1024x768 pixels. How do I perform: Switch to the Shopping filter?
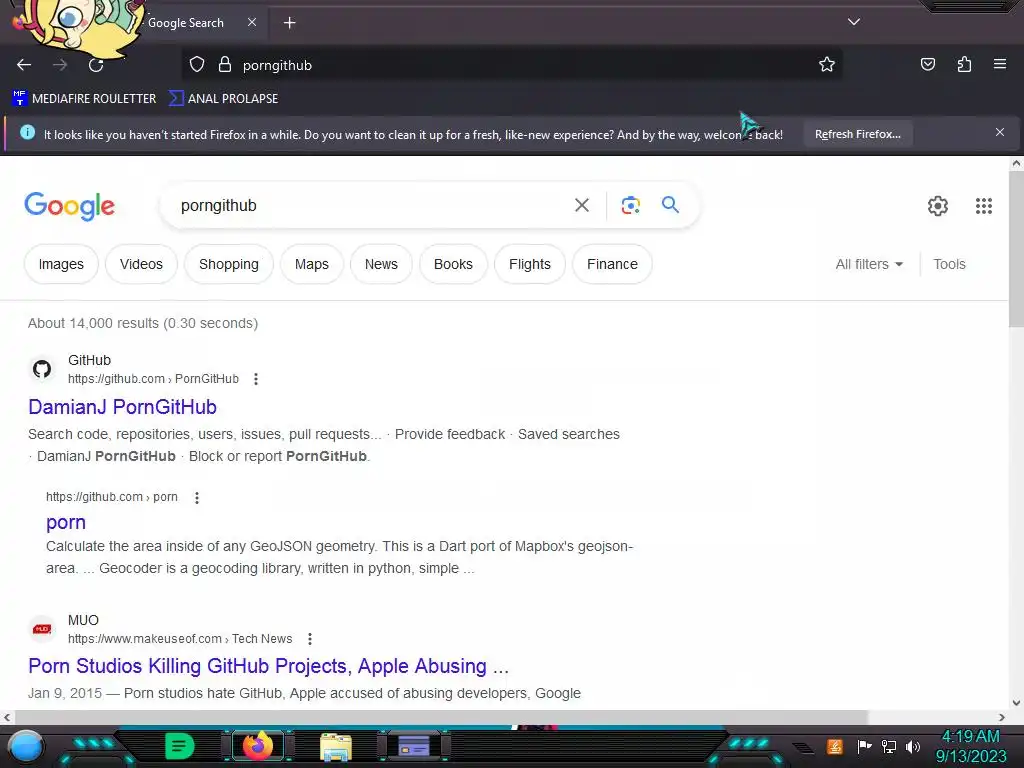point(229,264)
